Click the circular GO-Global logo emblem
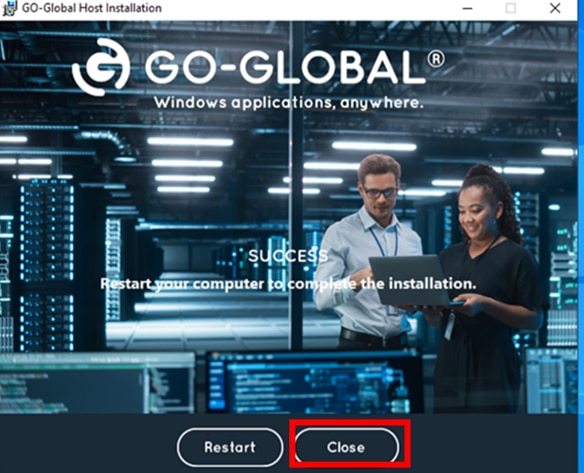Screen dimensions: 584x473 point(101,67)
